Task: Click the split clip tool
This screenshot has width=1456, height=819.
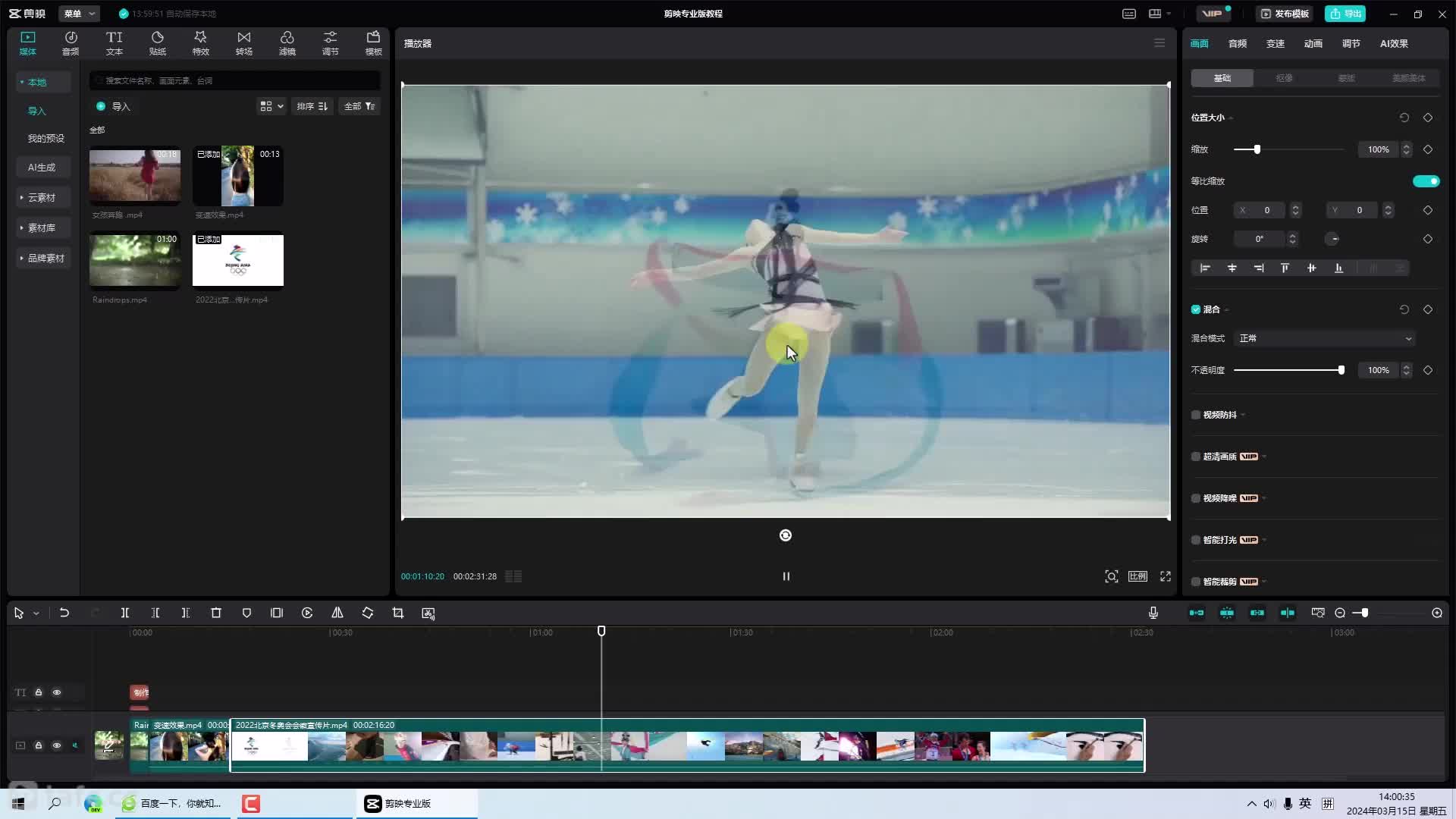Action: point(125,613)
